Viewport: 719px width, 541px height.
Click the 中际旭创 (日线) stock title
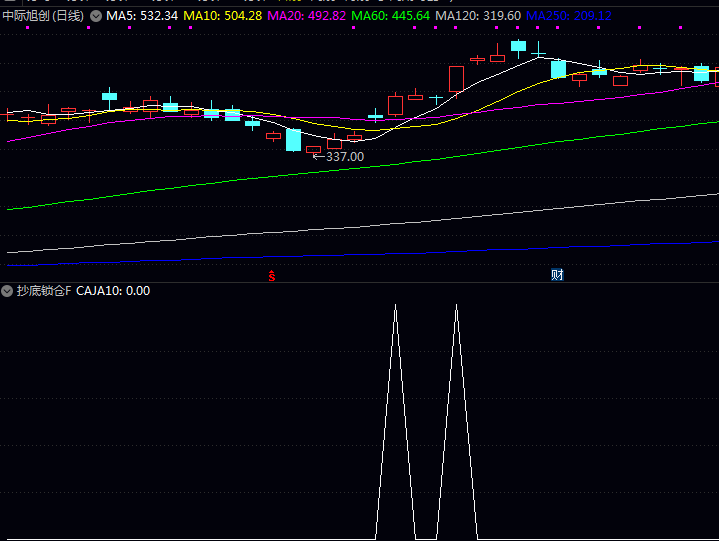(43, 16)
